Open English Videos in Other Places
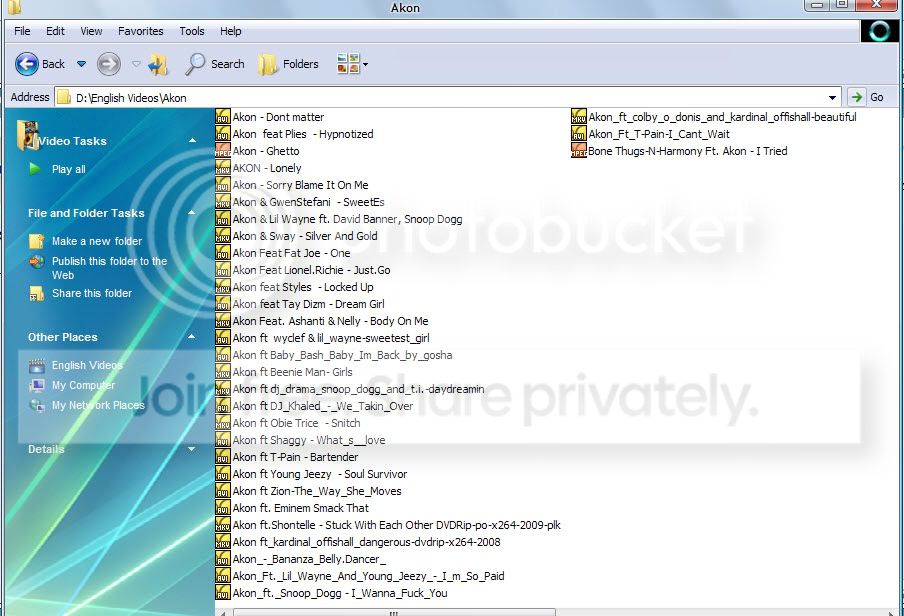This screenshot has width=904, height=616. pyautogui.click(x=87, y=365)
